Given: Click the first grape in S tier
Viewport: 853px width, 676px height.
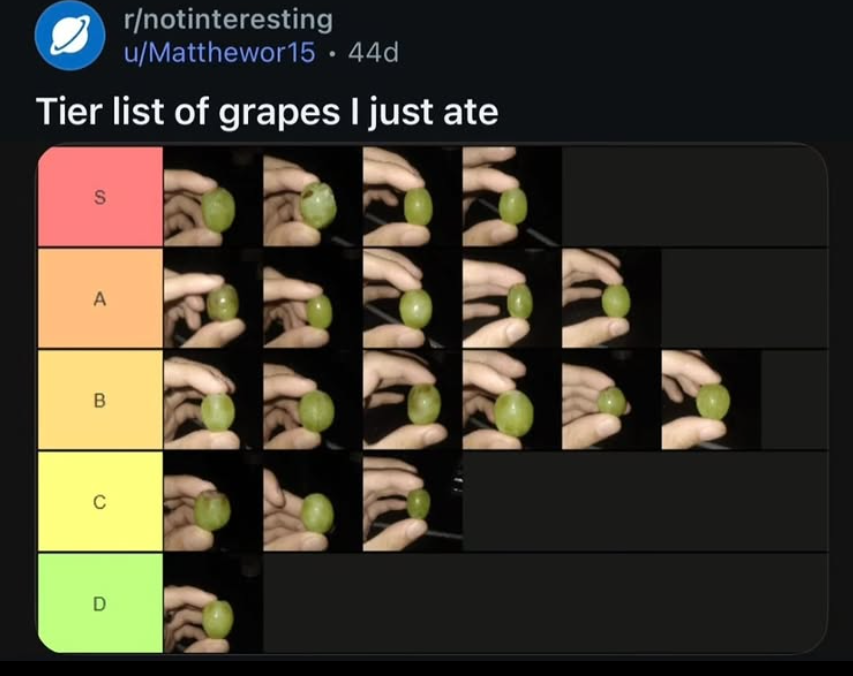Looking at the screenshot, I should tap(212, 197).
